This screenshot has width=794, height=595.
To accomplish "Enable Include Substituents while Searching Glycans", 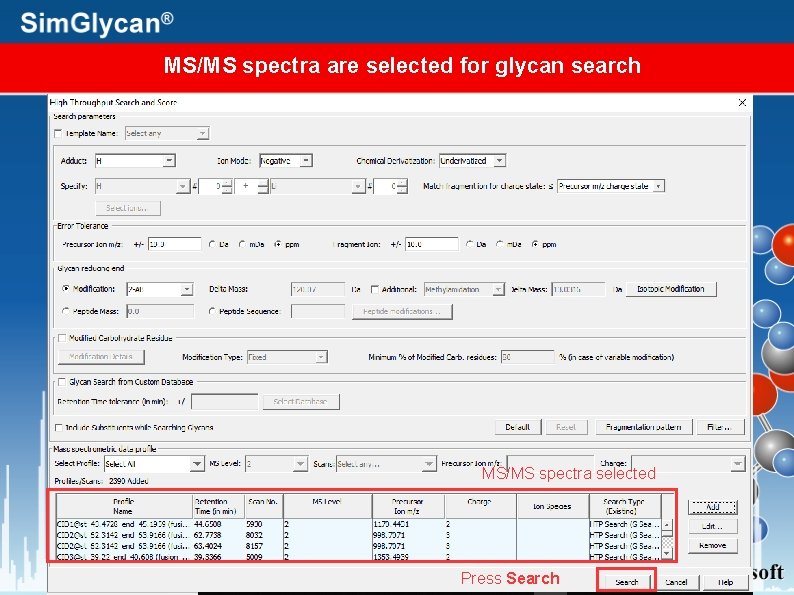I will coord(58,427).
